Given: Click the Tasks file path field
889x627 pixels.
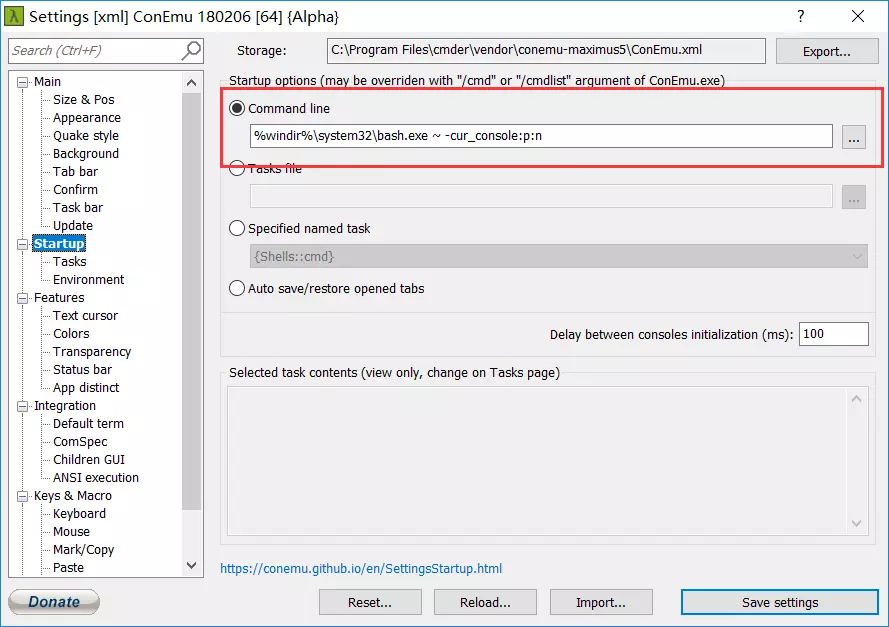Looking at the screenshot, I should [x=541, y=196].
